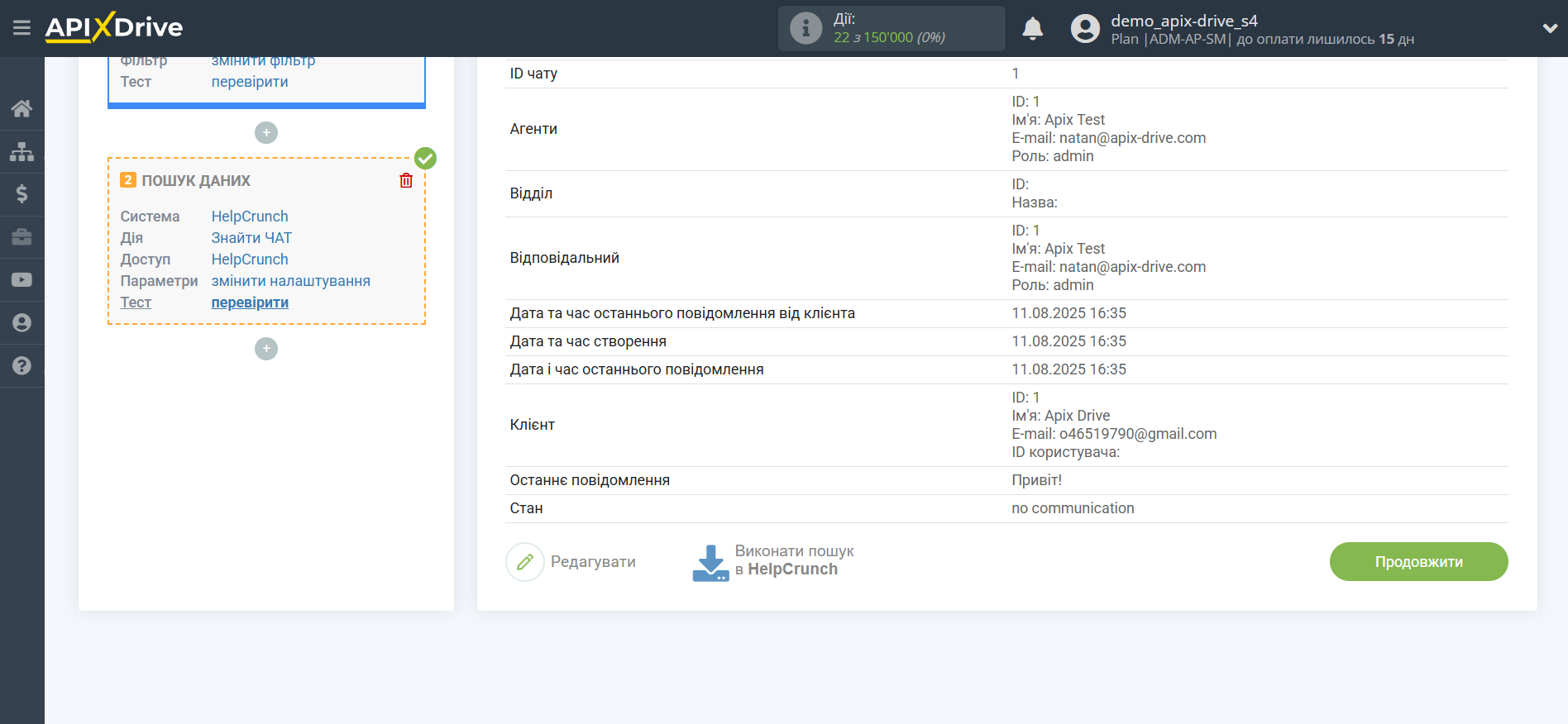Click the Стан row label
The height and width of the screenshot is (724, 1568).
tap(526, 508)
